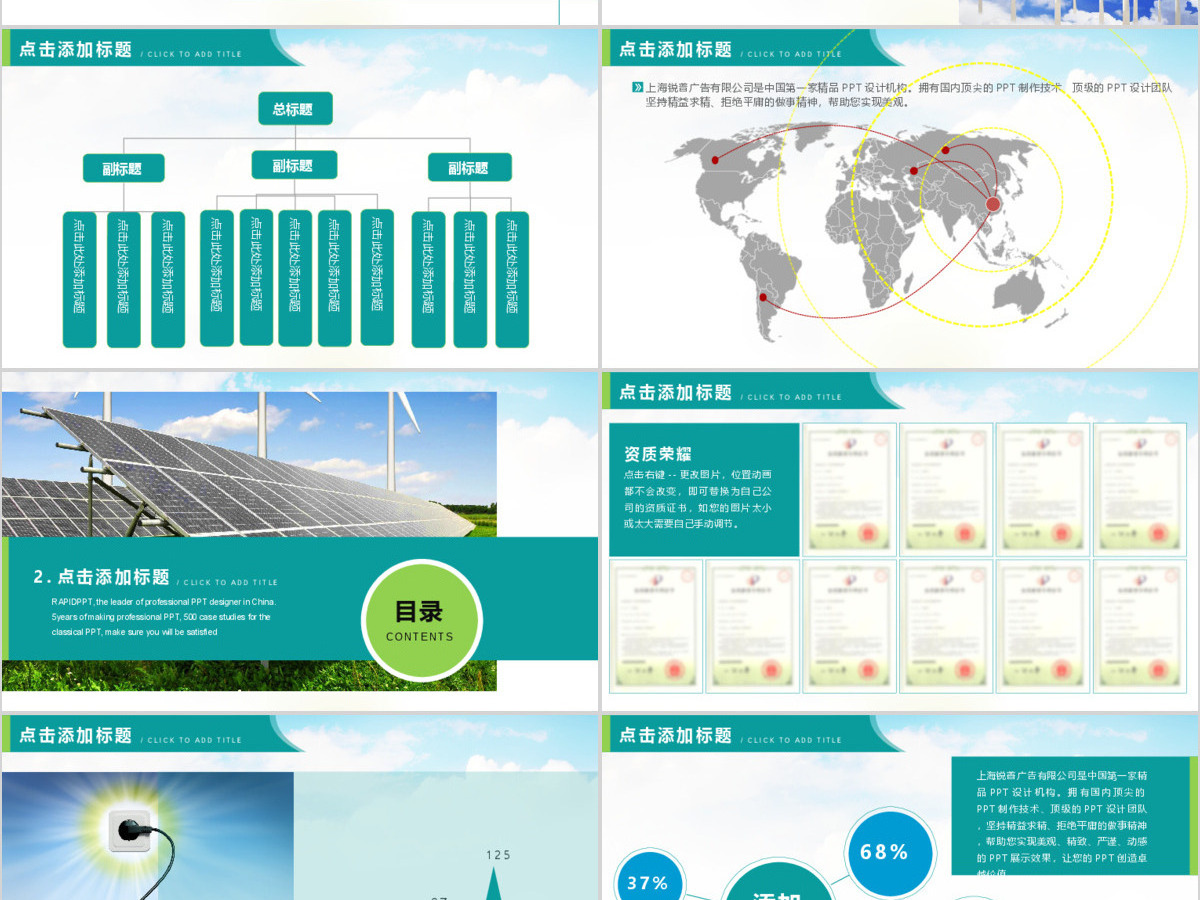Click the 68% blue circle
The height and width of the screenshot is (900, 1200).
[x=890, y=853]
